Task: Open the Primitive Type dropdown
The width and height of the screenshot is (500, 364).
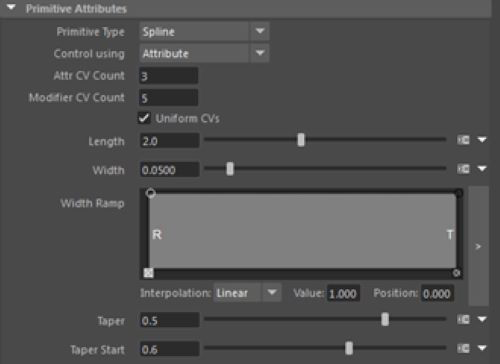Action: click(204, 32)
